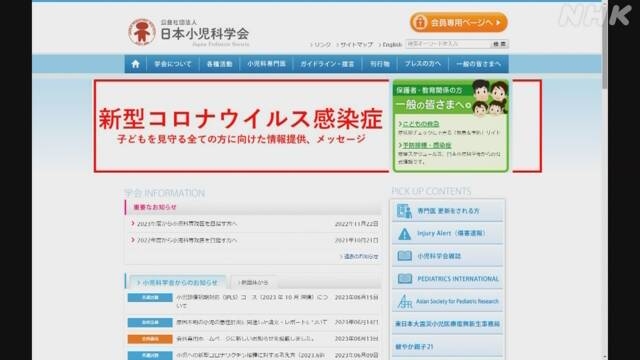
Task: Open the 一般の皆さまへ menu item
Action: [x=478, y=64]
